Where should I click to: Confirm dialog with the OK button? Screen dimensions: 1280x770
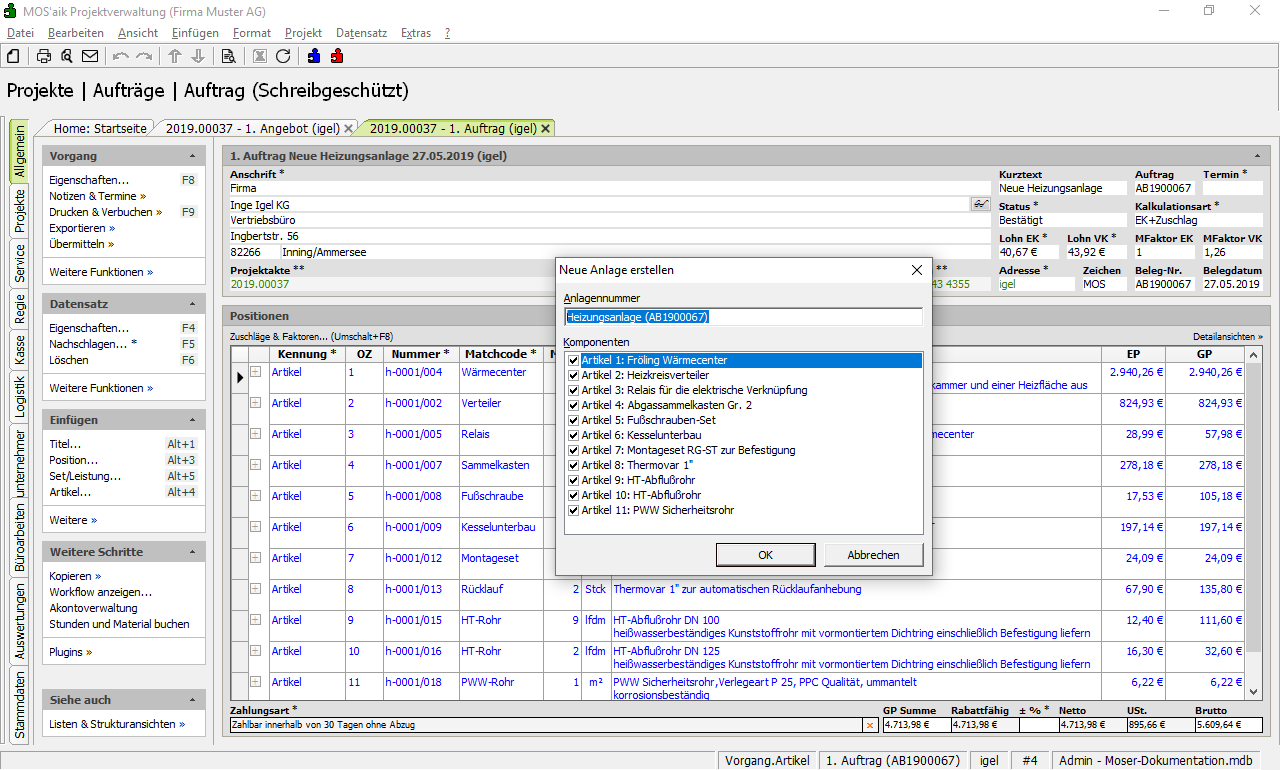pos(765,555)
